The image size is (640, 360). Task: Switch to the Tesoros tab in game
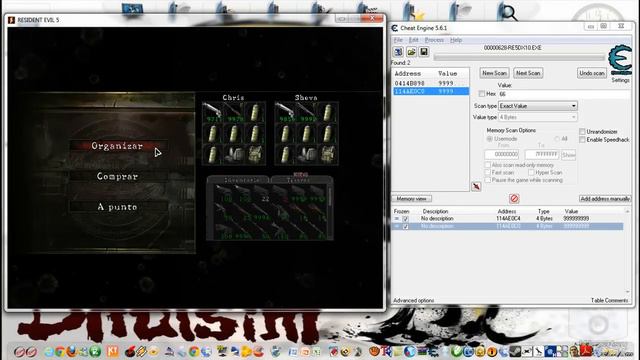coord(301,180)
